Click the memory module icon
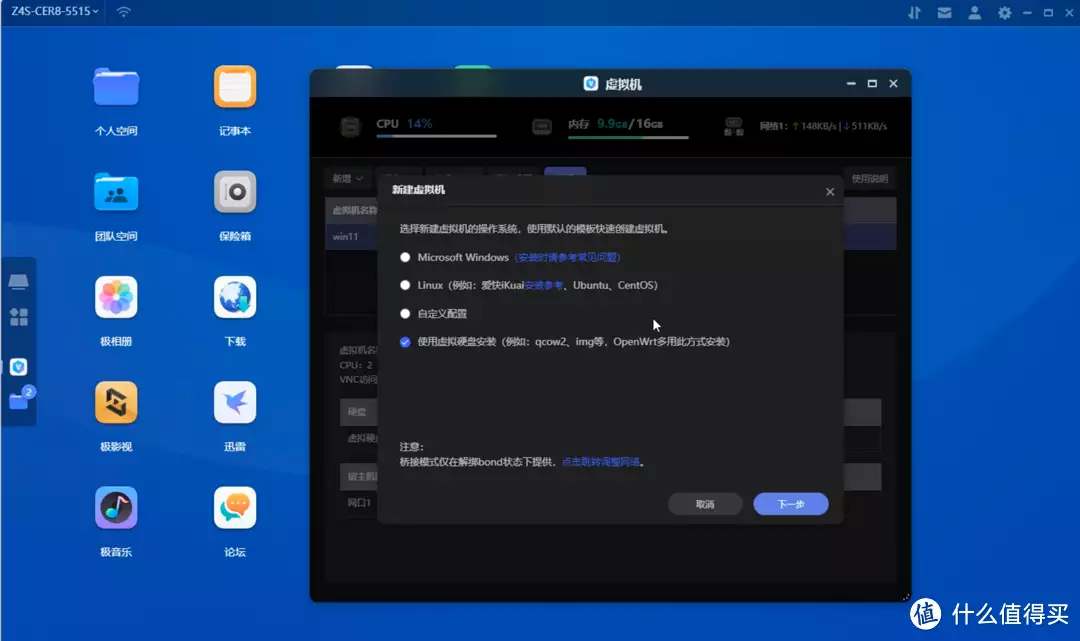Image resolution: width=1080 pixels, height=641 pixels. pos(542,127)
